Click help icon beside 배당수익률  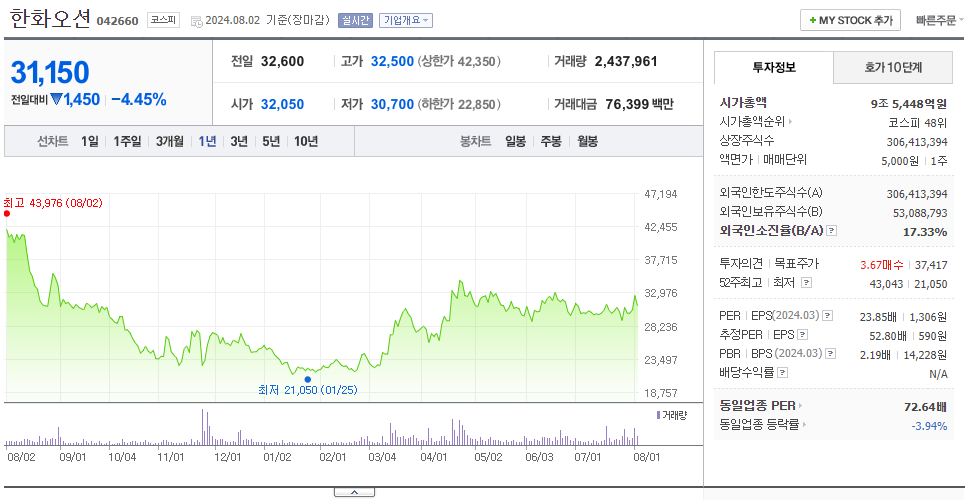click(783, 373)
